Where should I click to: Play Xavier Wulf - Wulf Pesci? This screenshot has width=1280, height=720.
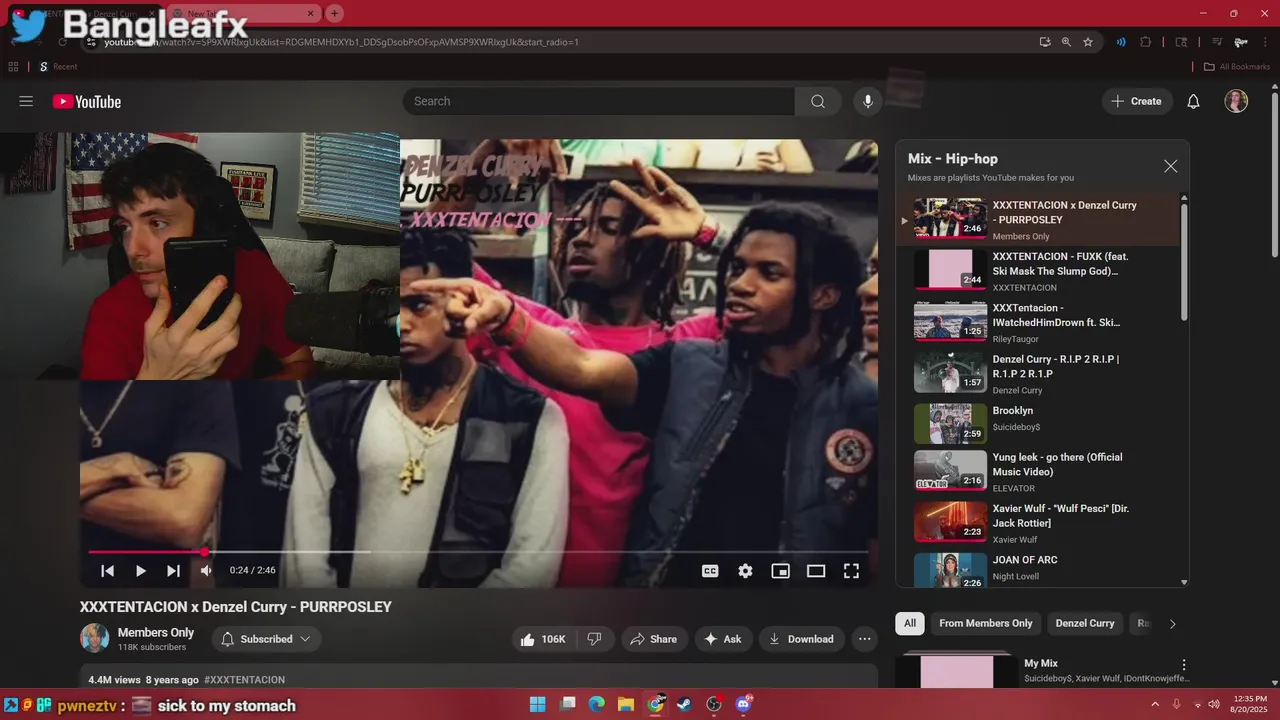coord(1038,522)
